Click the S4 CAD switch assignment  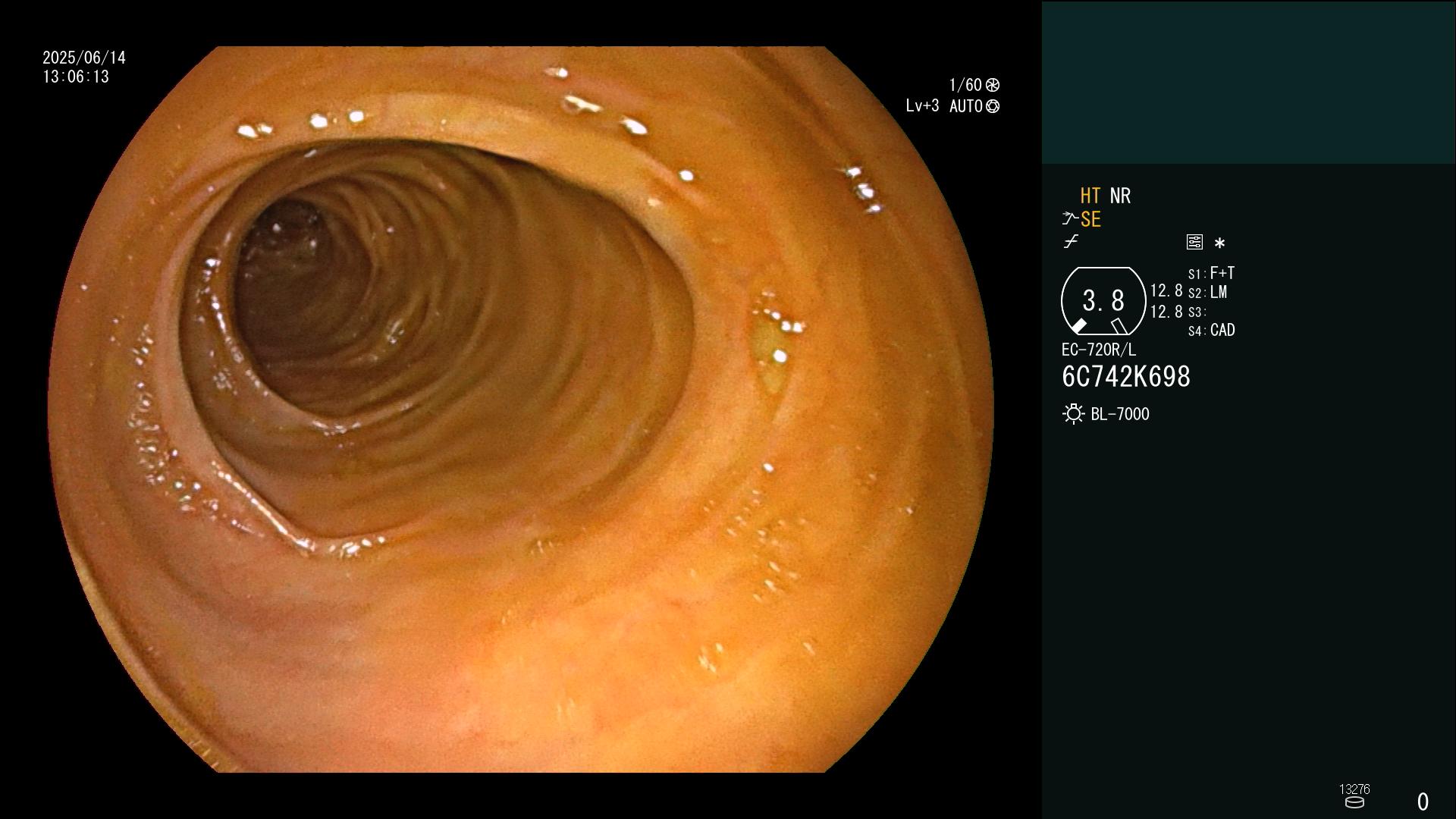tap(1212, 330)
